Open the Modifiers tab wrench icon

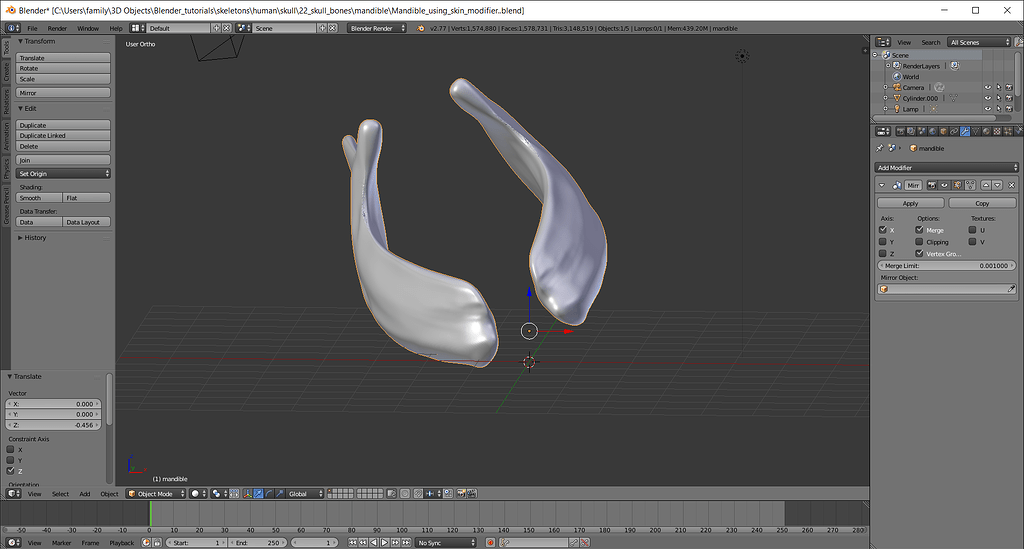tap(965, 131)
